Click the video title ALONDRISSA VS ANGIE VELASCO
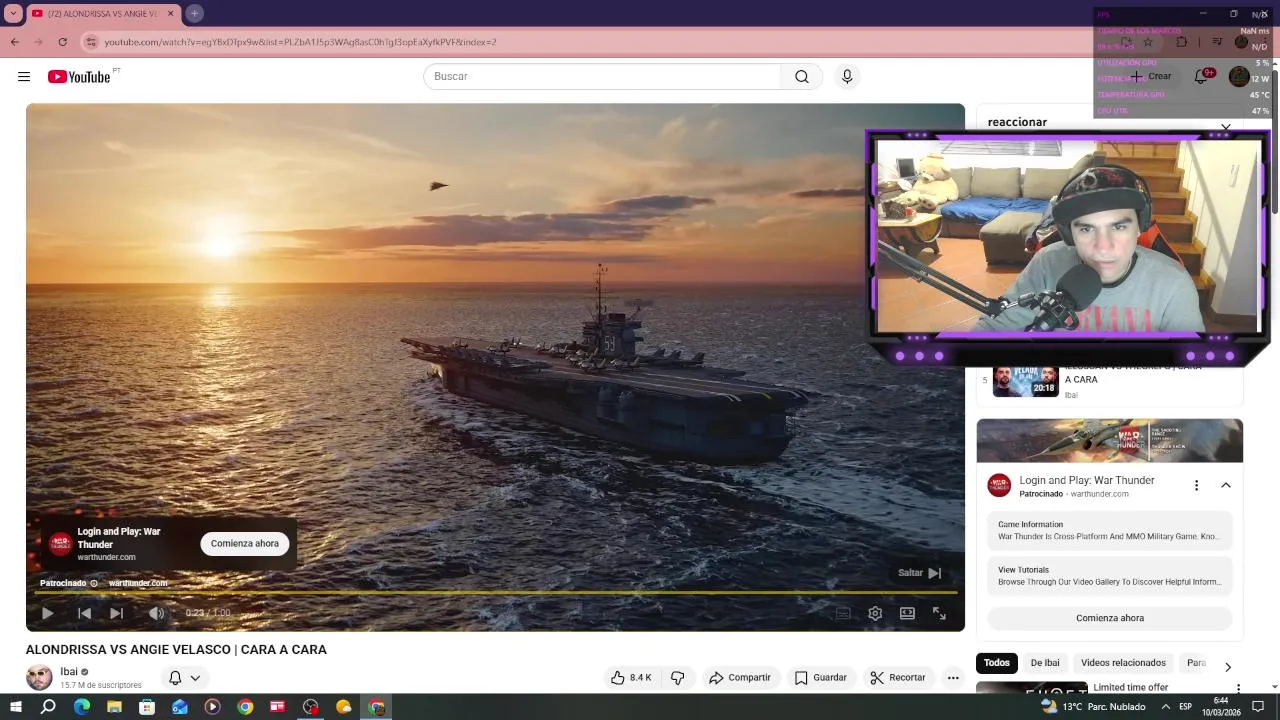This screenshot has width=1280, height=720. click(x=176, y=650)
